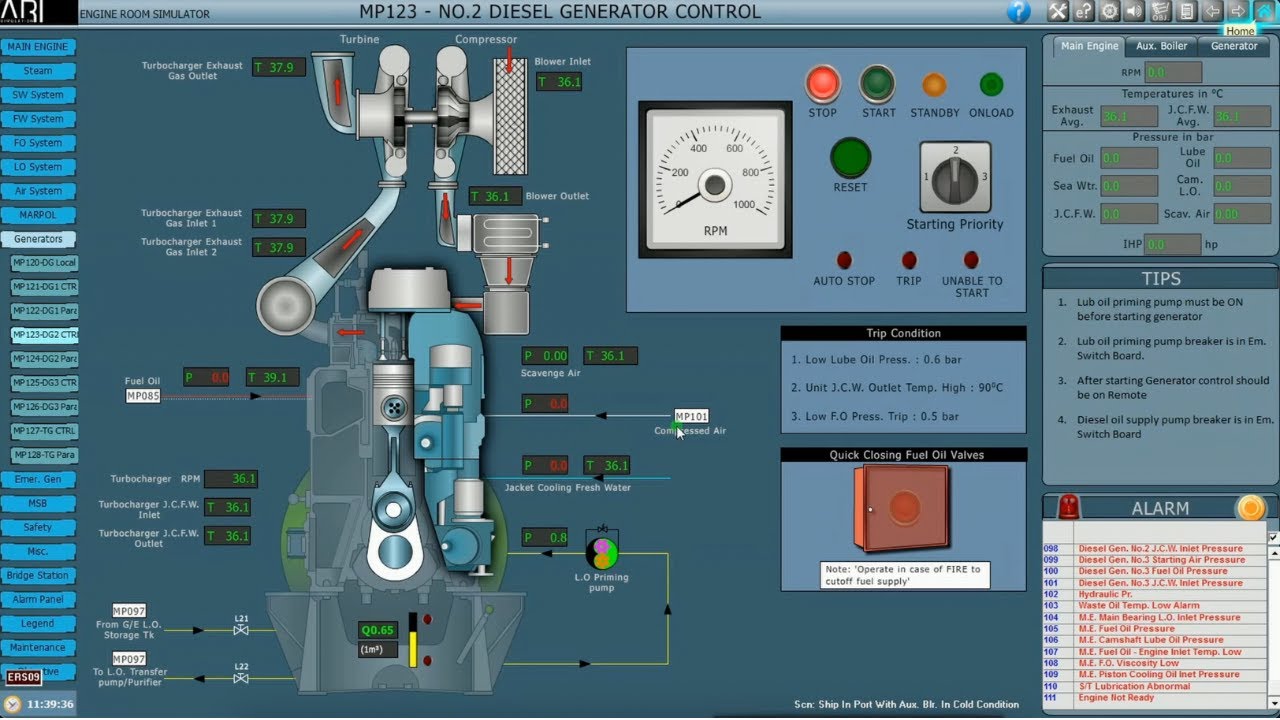
Task: Switch to the Aux. Boiler tab
Action: (x=1162, y=46)
